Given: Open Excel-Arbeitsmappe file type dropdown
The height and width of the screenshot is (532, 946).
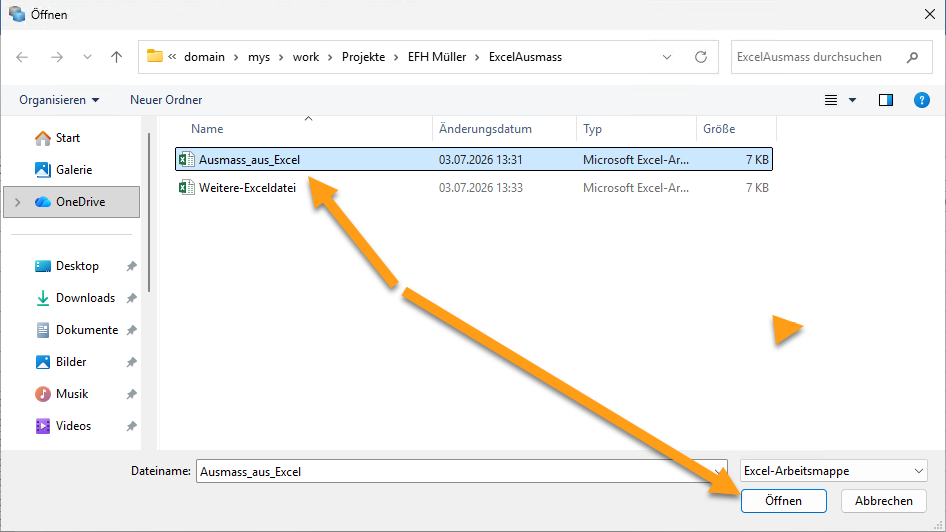Looking at the screenshot, I should pyautogui.click(x=834, y=471).
